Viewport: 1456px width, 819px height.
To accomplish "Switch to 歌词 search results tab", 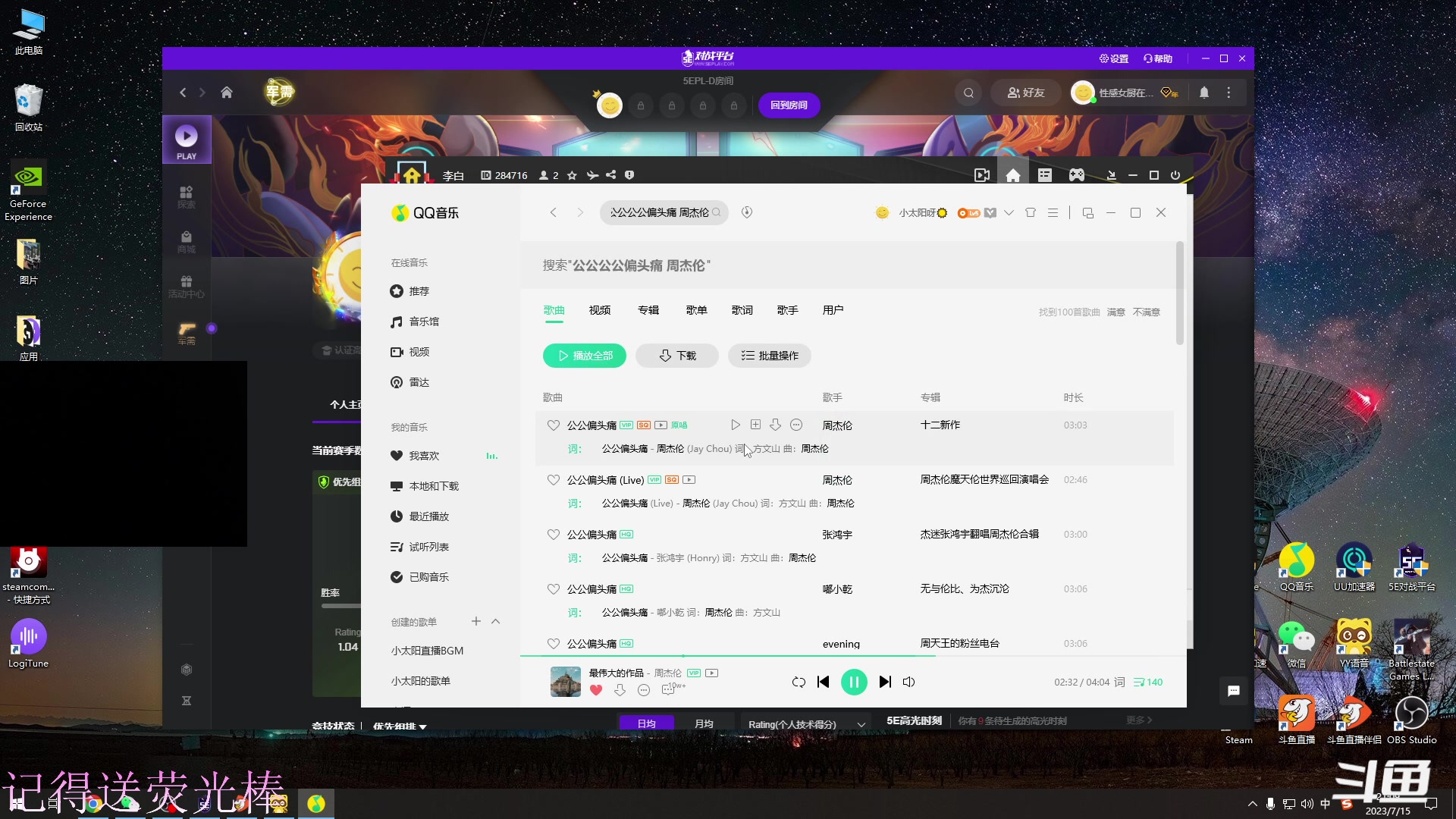I will (742, 310).
